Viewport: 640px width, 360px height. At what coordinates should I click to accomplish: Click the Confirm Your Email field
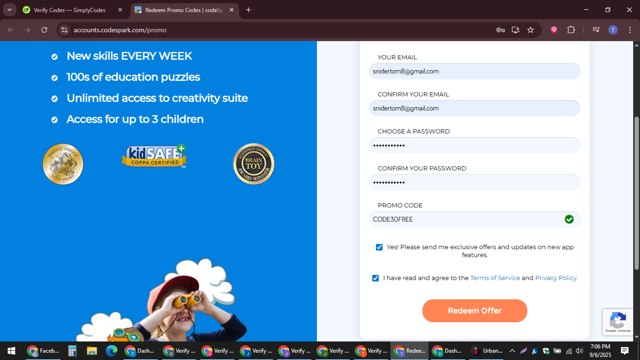pyautogui.click(x=474, y=108)
